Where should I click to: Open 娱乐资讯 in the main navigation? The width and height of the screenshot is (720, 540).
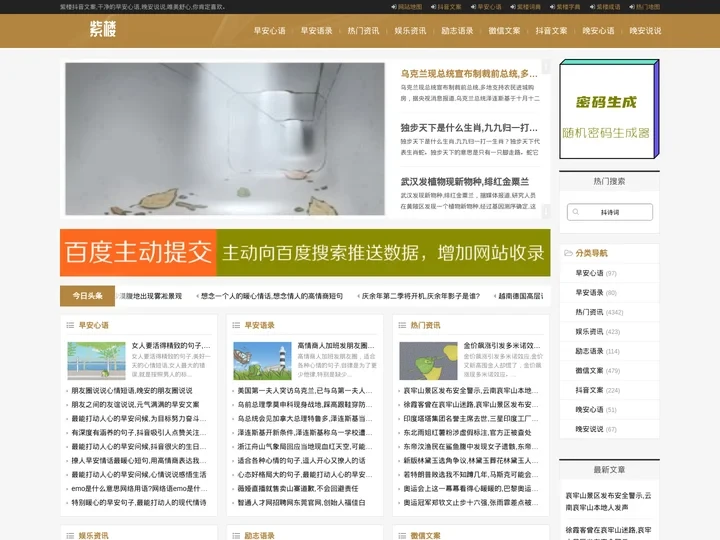tap(410, 31)
